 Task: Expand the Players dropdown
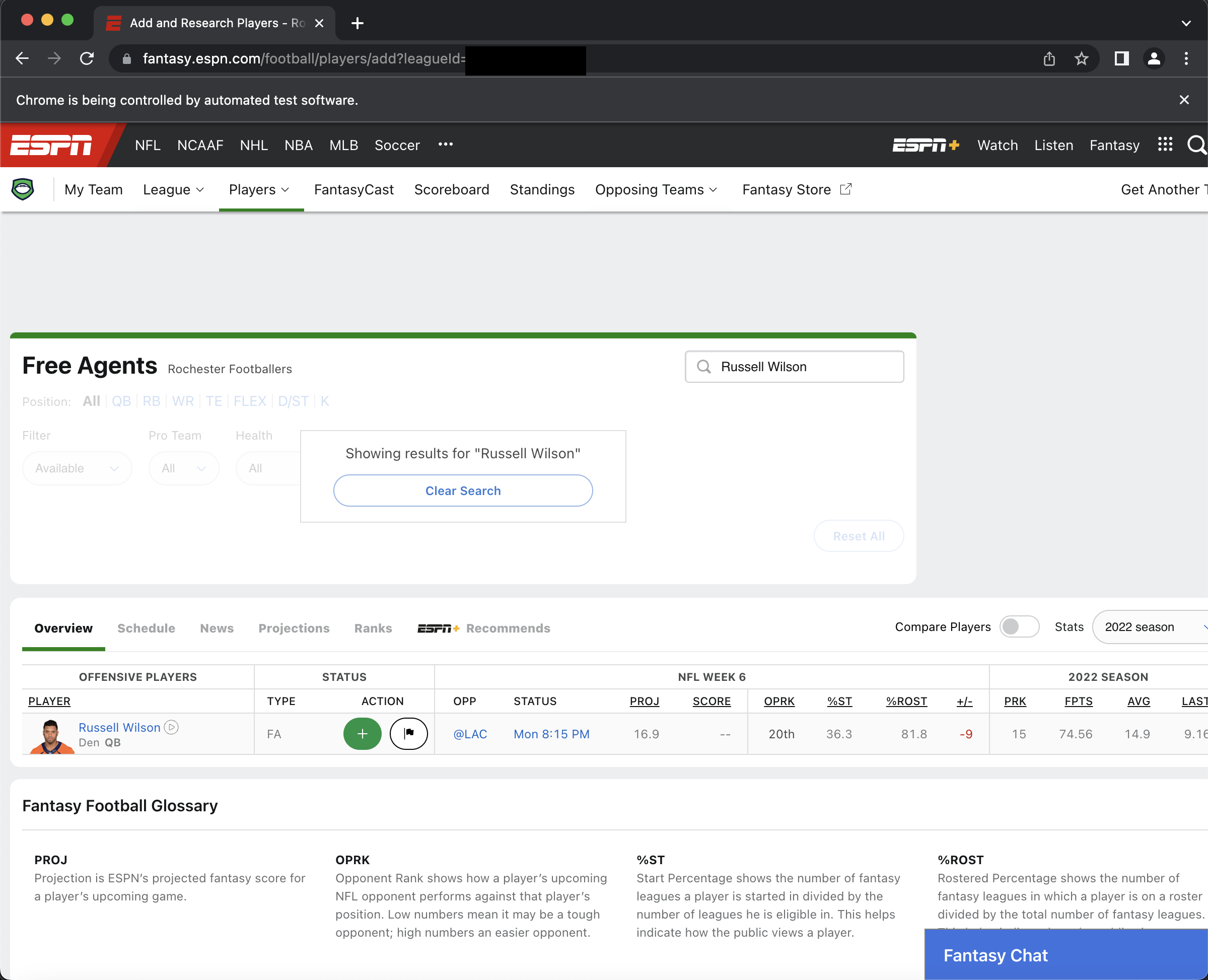259,190
